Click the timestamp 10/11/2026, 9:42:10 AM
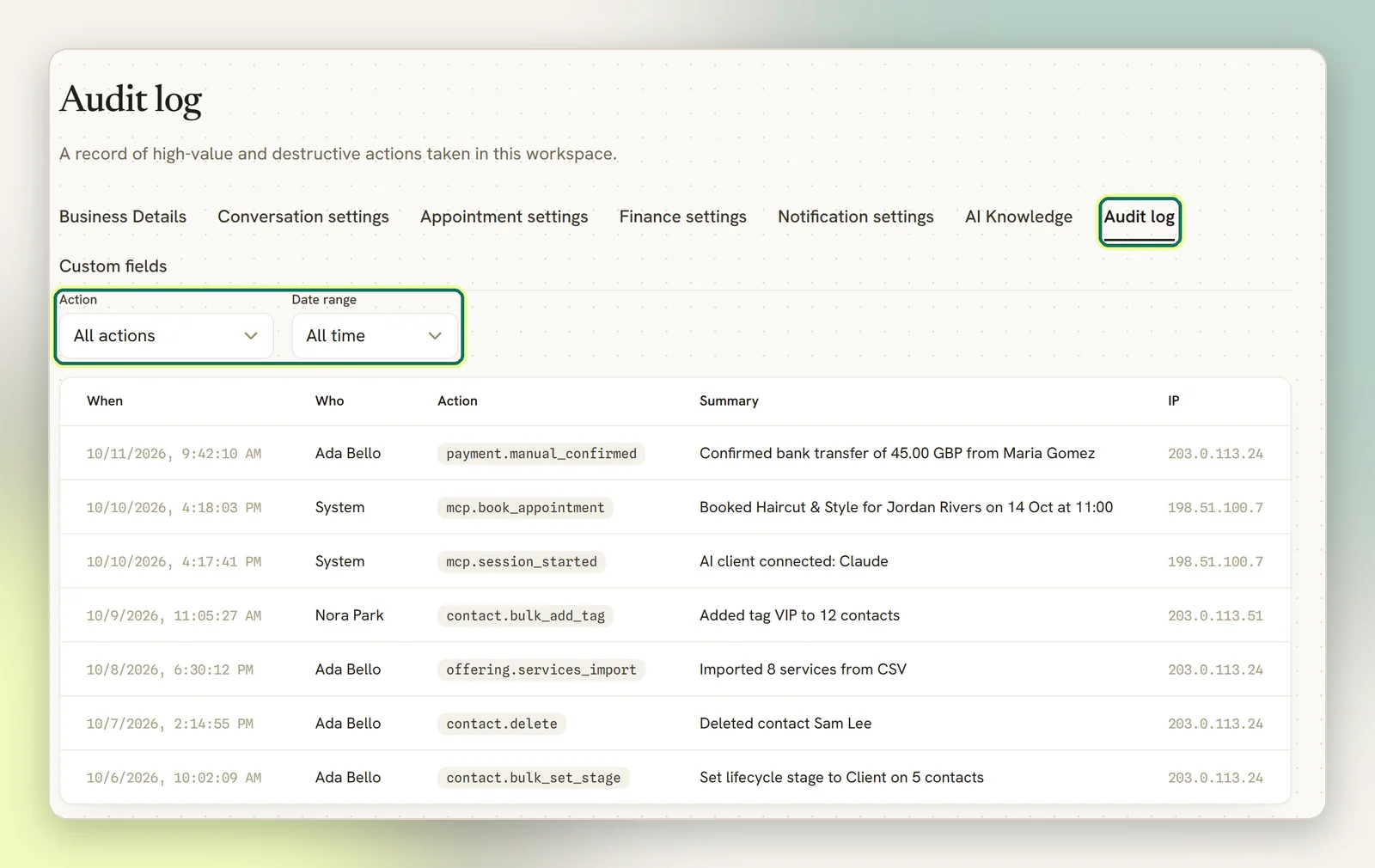Screen dimensions: 1375x868 [174, 454]
